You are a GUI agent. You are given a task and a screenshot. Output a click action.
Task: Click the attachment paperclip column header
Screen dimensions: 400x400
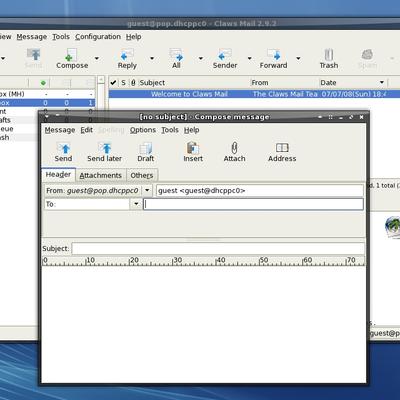click(x=133, y=82)
